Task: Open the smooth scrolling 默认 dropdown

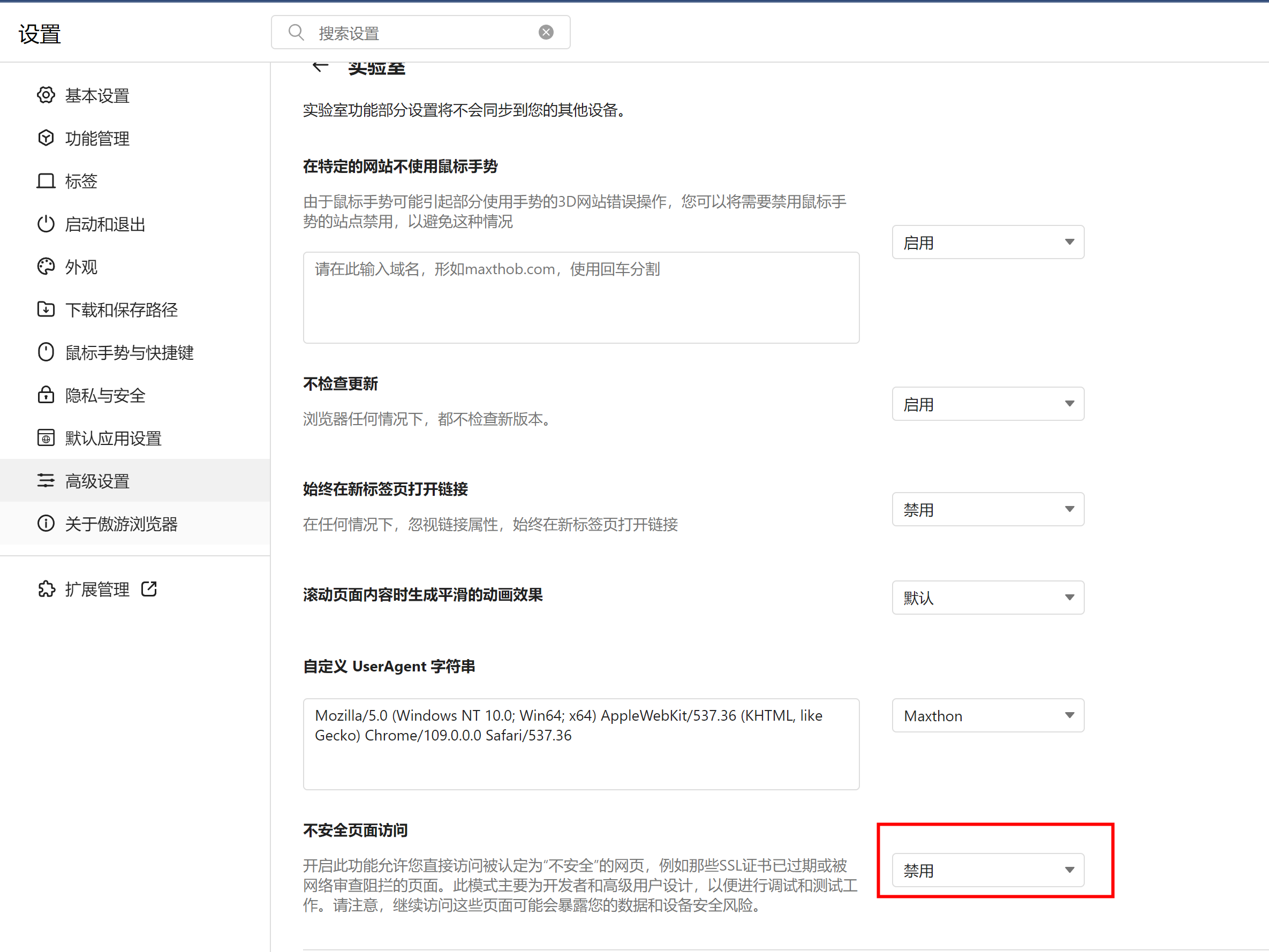Action: (987, 598)
